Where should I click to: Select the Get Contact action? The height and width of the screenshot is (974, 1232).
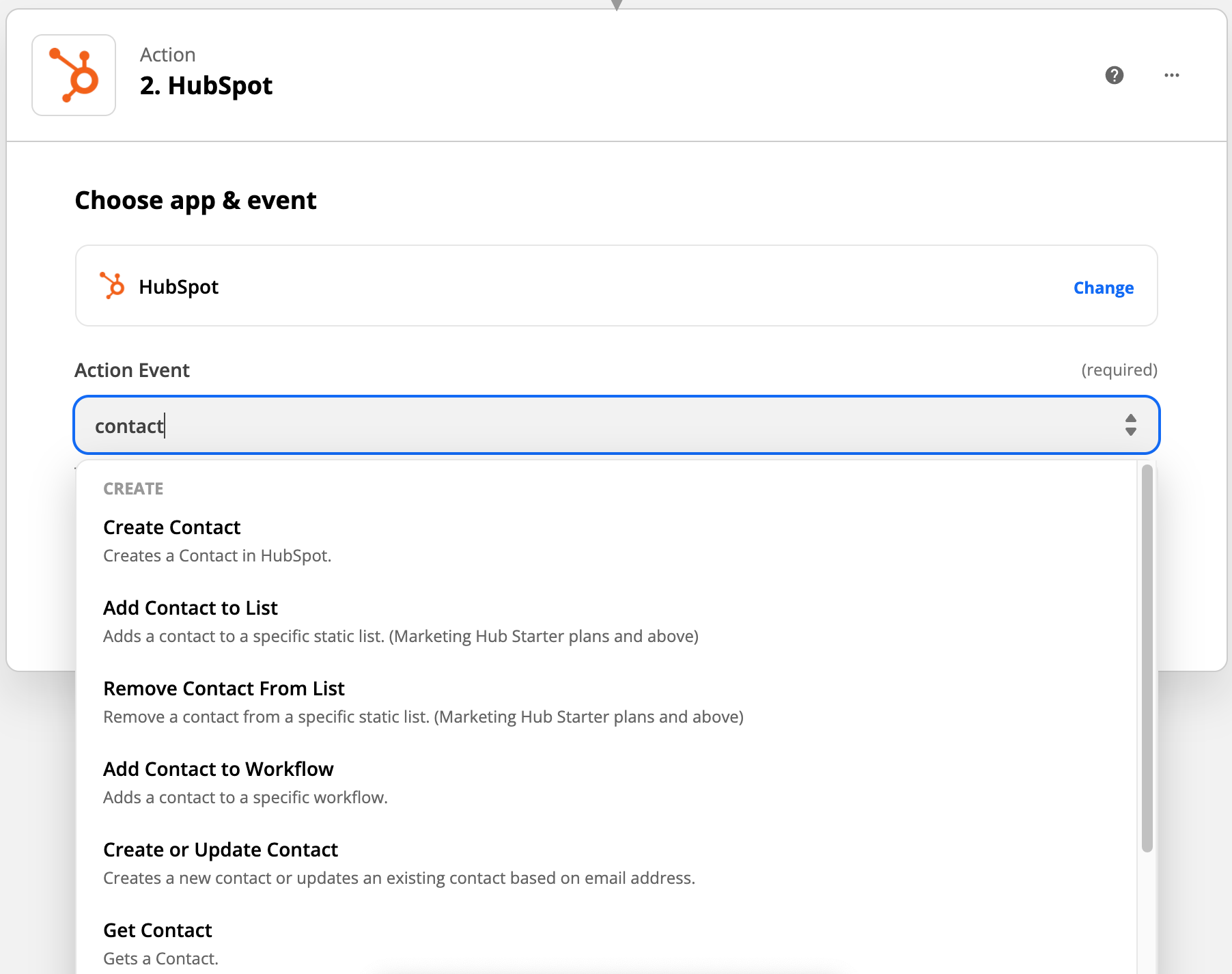coord(606,944)
